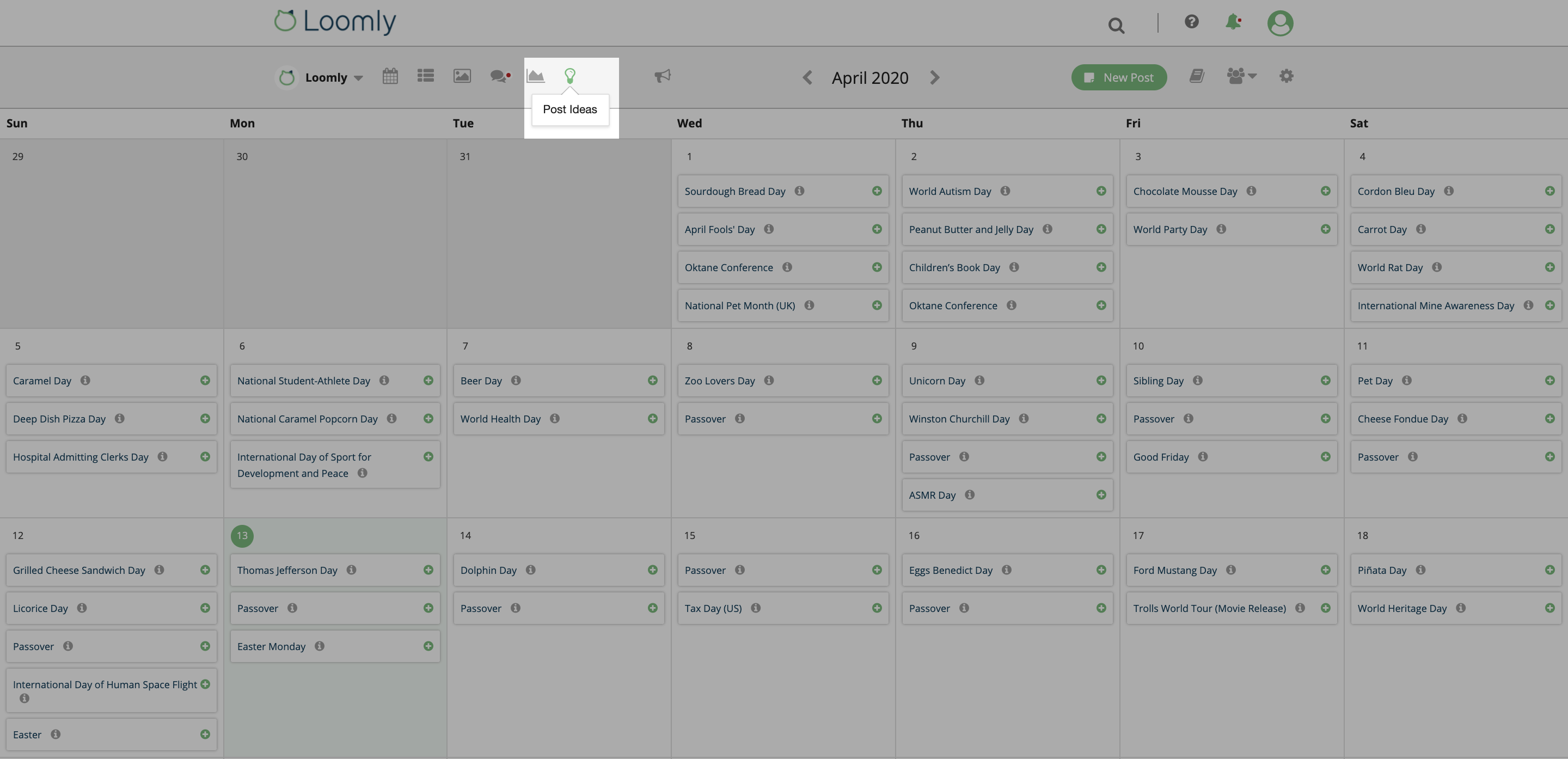Open the ASMR Day idea
Screen dimensions: 1568x759
pyautogui.click(x=1007, y=495)
